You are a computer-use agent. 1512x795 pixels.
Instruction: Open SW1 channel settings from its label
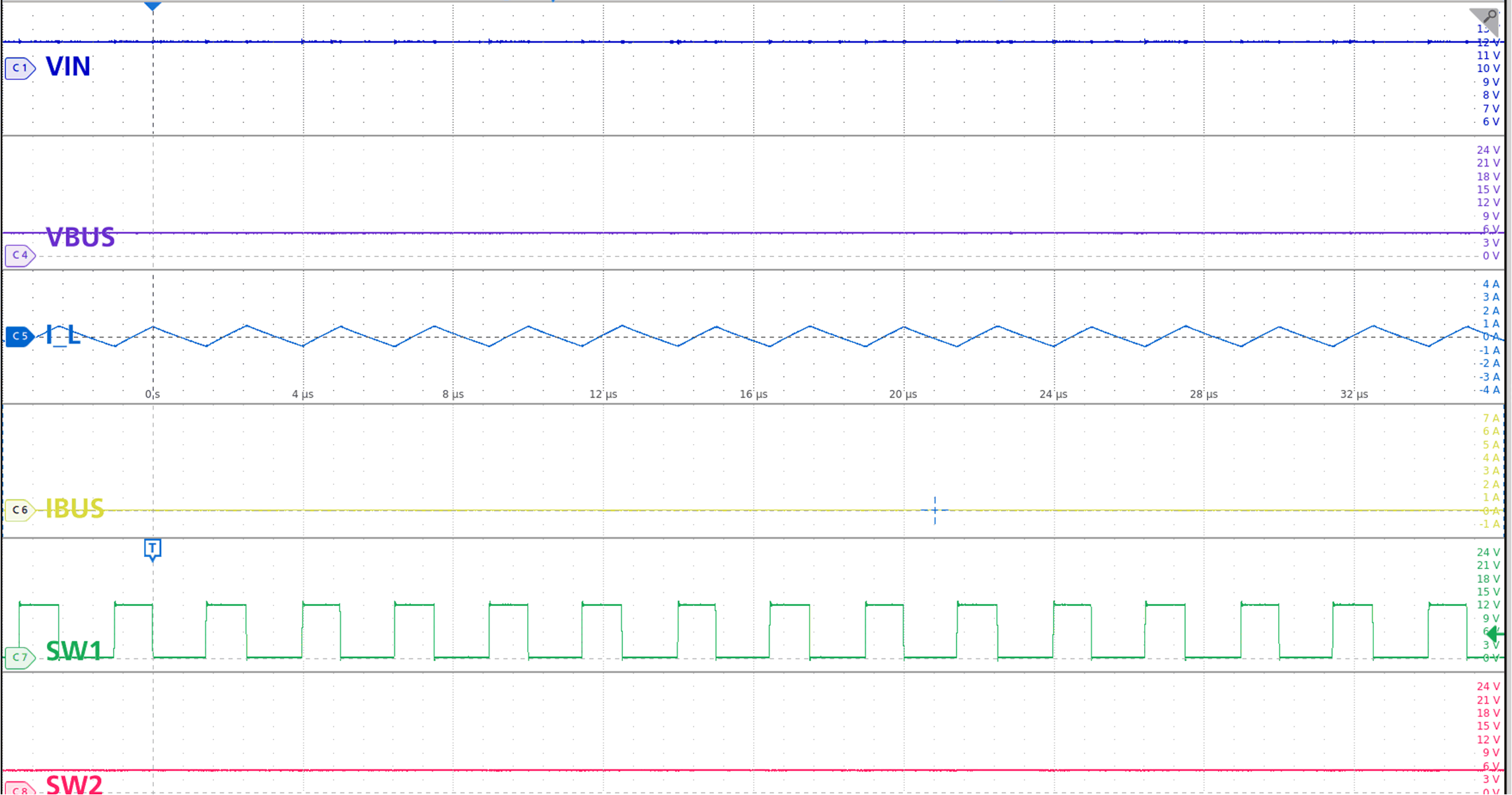[73, 651]
